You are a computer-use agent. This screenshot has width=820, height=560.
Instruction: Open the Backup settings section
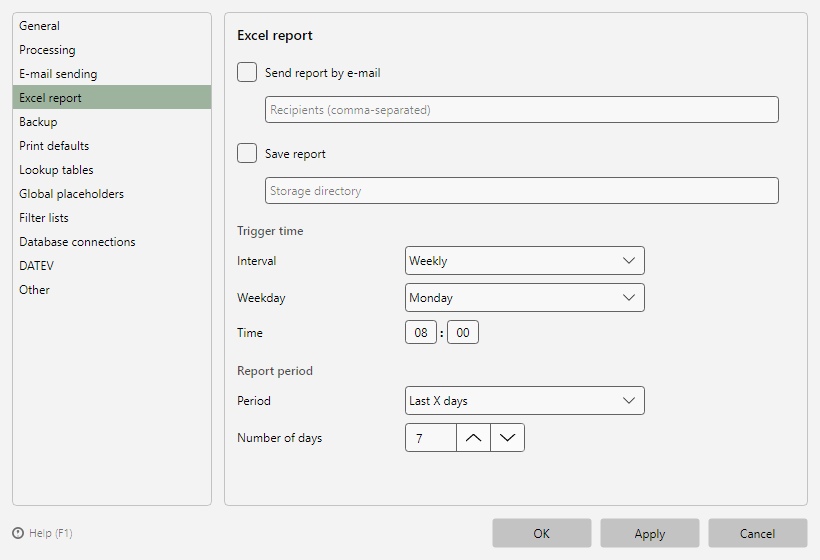pos(112,122)
